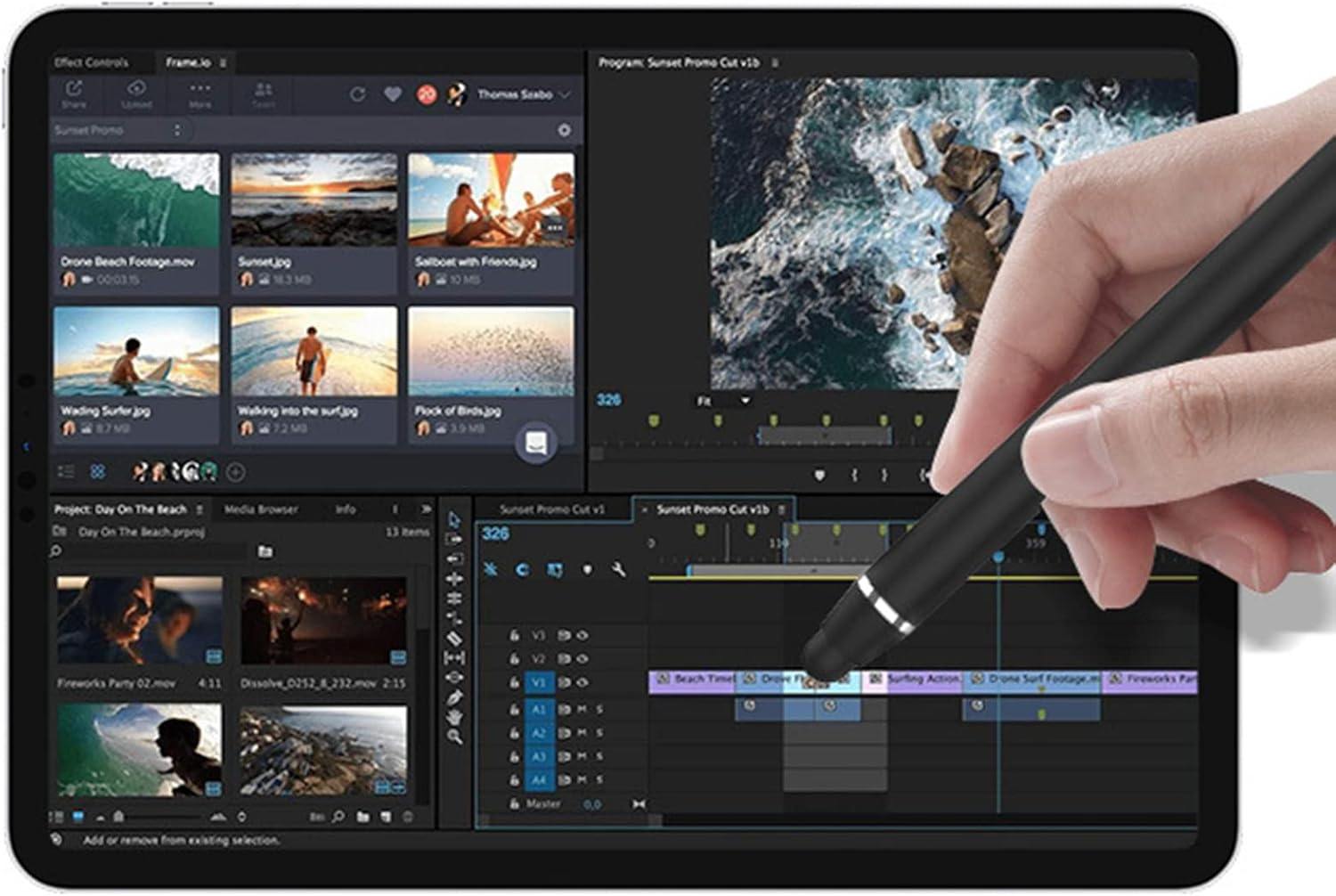
Task: Toggle visibility eye for track V3
Action: [x=583, y=635]
